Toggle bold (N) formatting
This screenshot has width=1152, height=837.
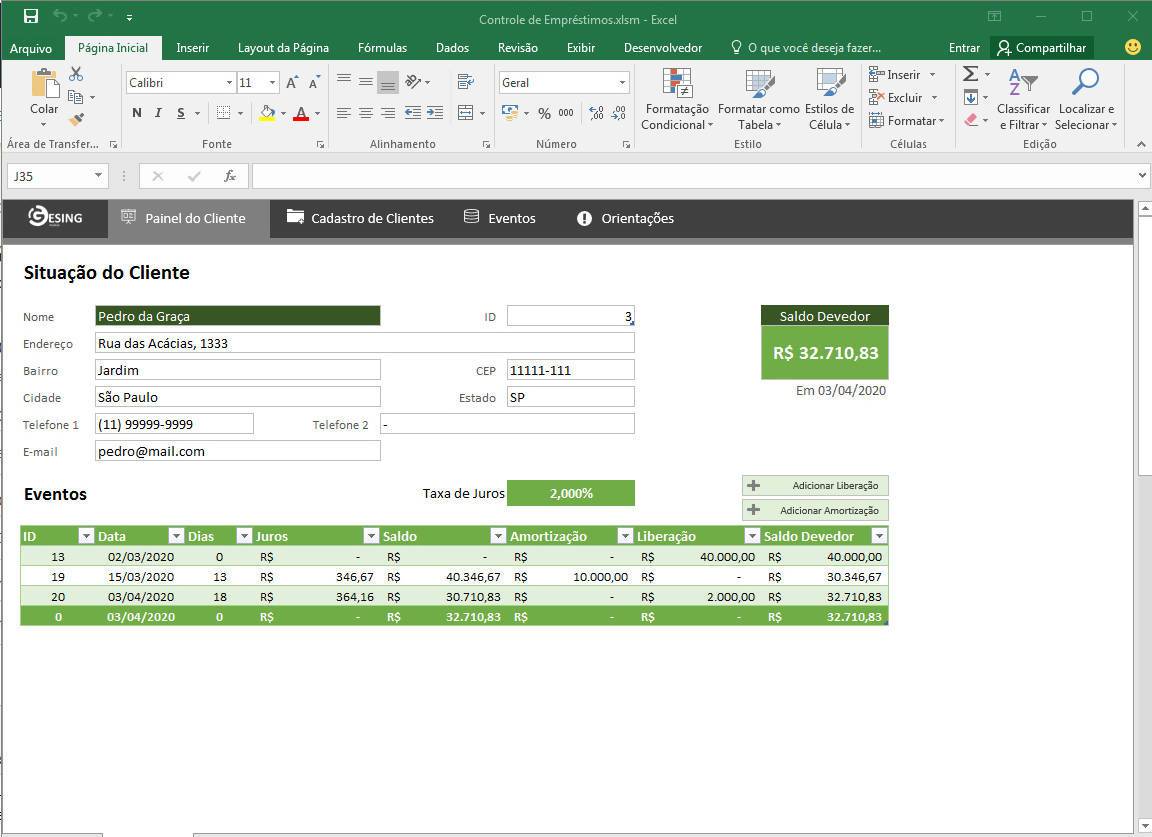(x=137, y=113)
